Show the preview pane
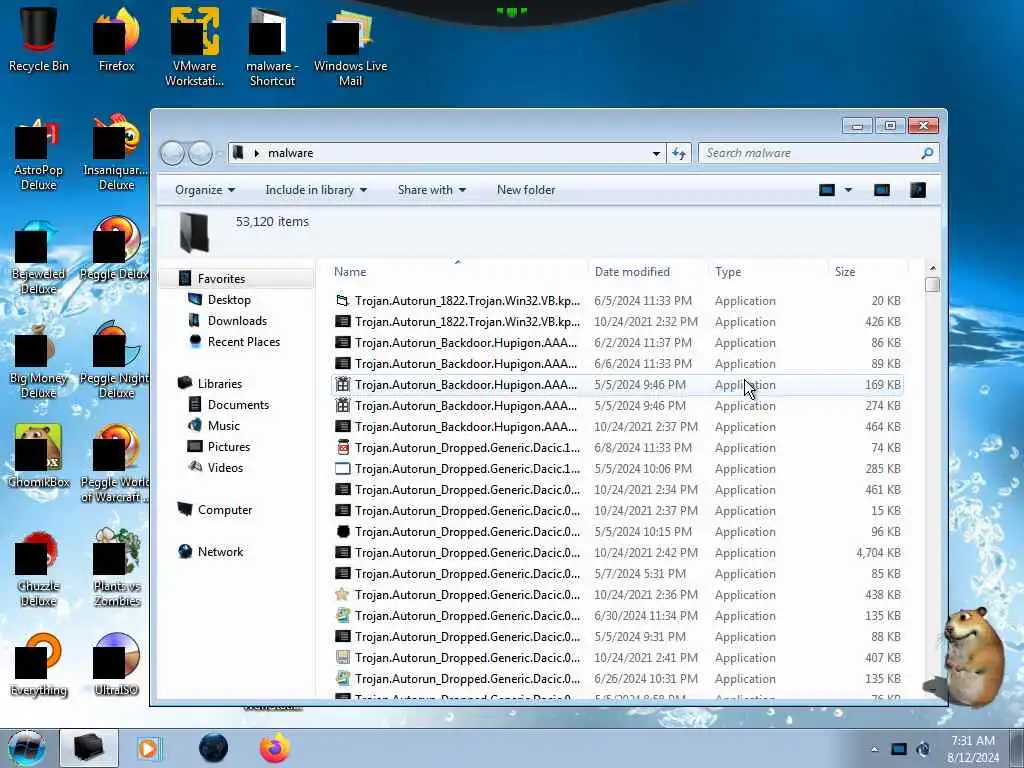The width and height of the screenshot is (1024, 768). pyautogui.click(x=882, y=190)
